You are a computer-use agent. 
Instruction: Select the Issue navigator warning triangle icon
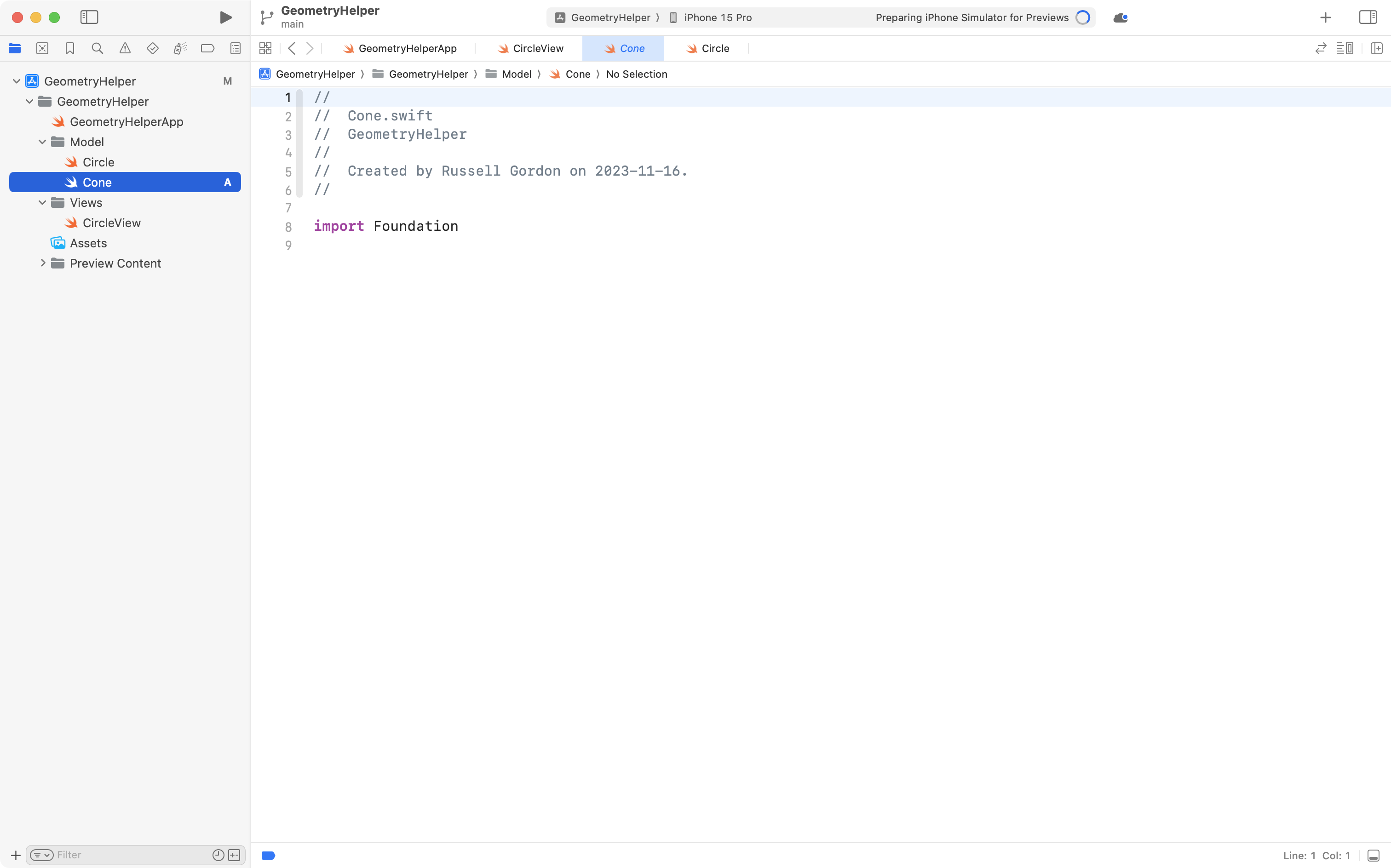(x=125, y=48)
